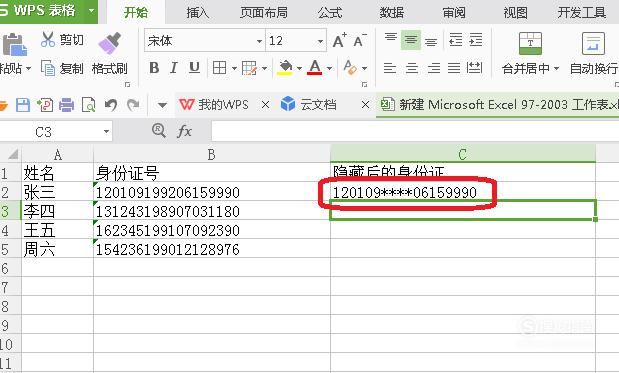Click the fx insert function button
This screenshot has height=373, width=619.
tap(184, 131)
